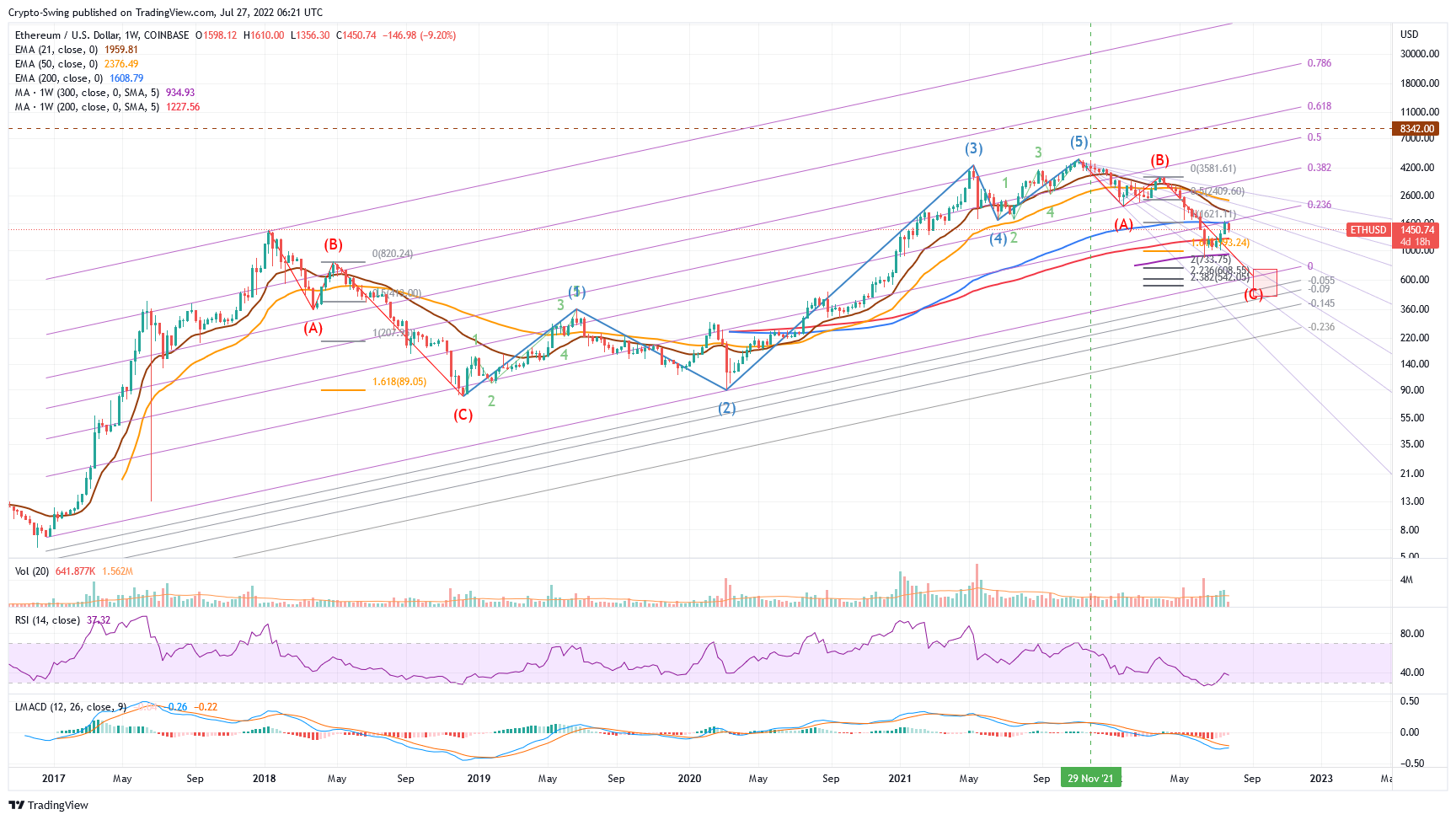
Task: Click the 'Vol (20)' indicator legend
Action: click(32, 571)
